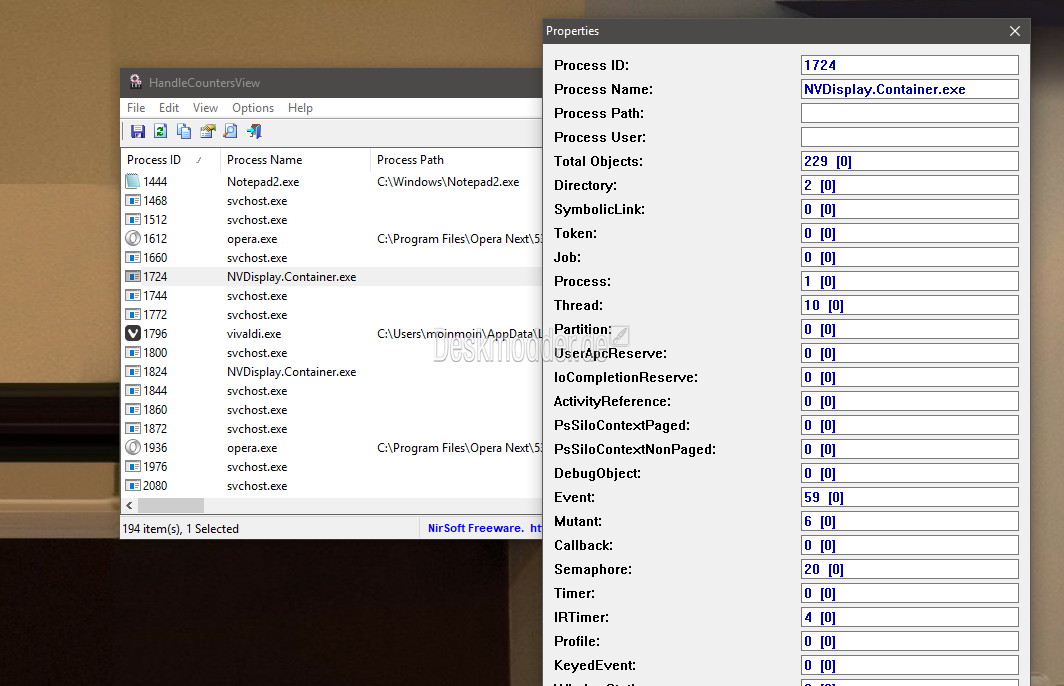Open the File menu
This screenshot has width=1064, height=686.
136,108
